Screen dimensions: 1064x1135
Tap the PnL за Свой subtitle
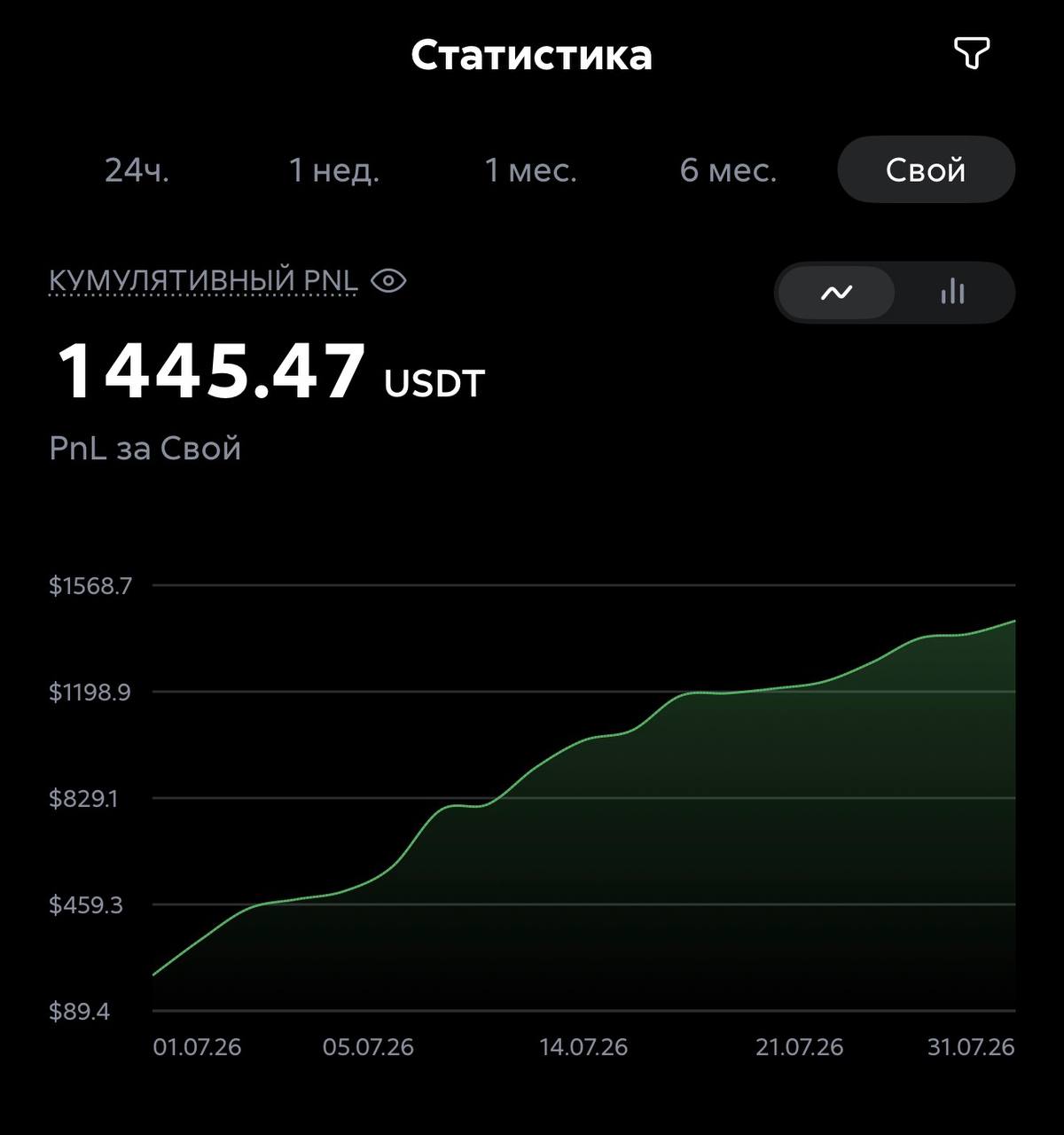click(x=145, y=449)
